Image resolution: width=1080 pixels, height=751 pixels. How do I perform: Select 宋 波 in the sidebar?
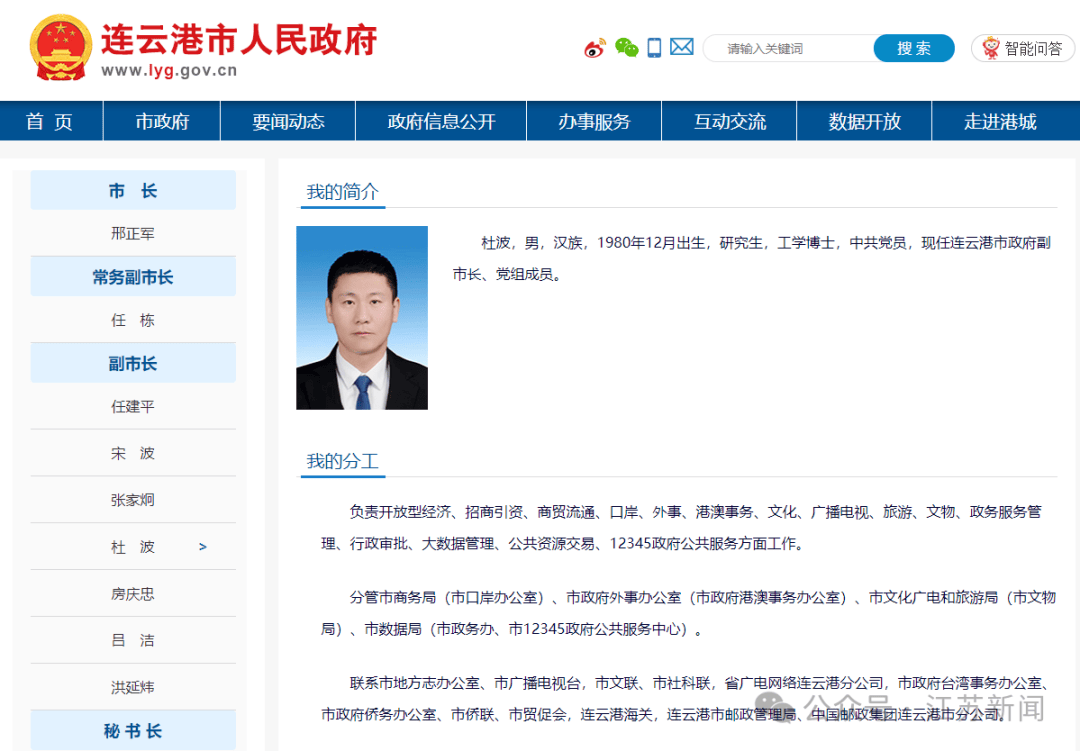tap(133, 453)
